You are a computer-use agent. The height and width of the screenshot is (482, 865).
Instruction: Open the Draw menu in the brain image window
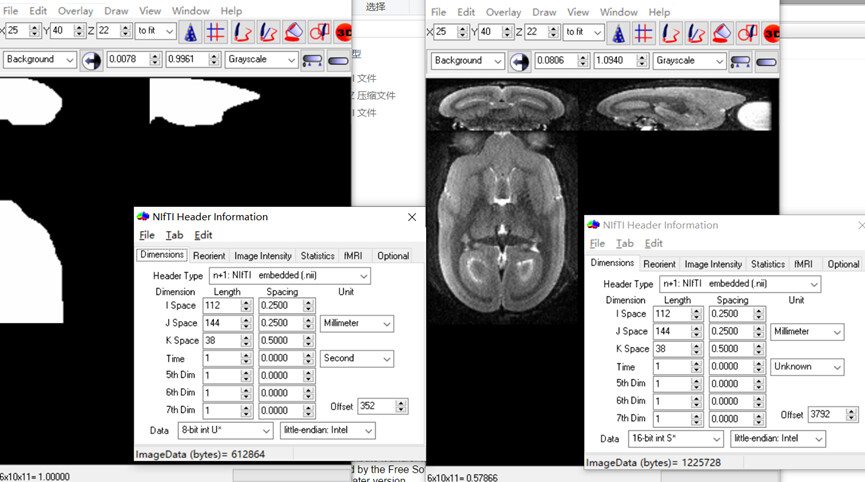pos(544,12)
